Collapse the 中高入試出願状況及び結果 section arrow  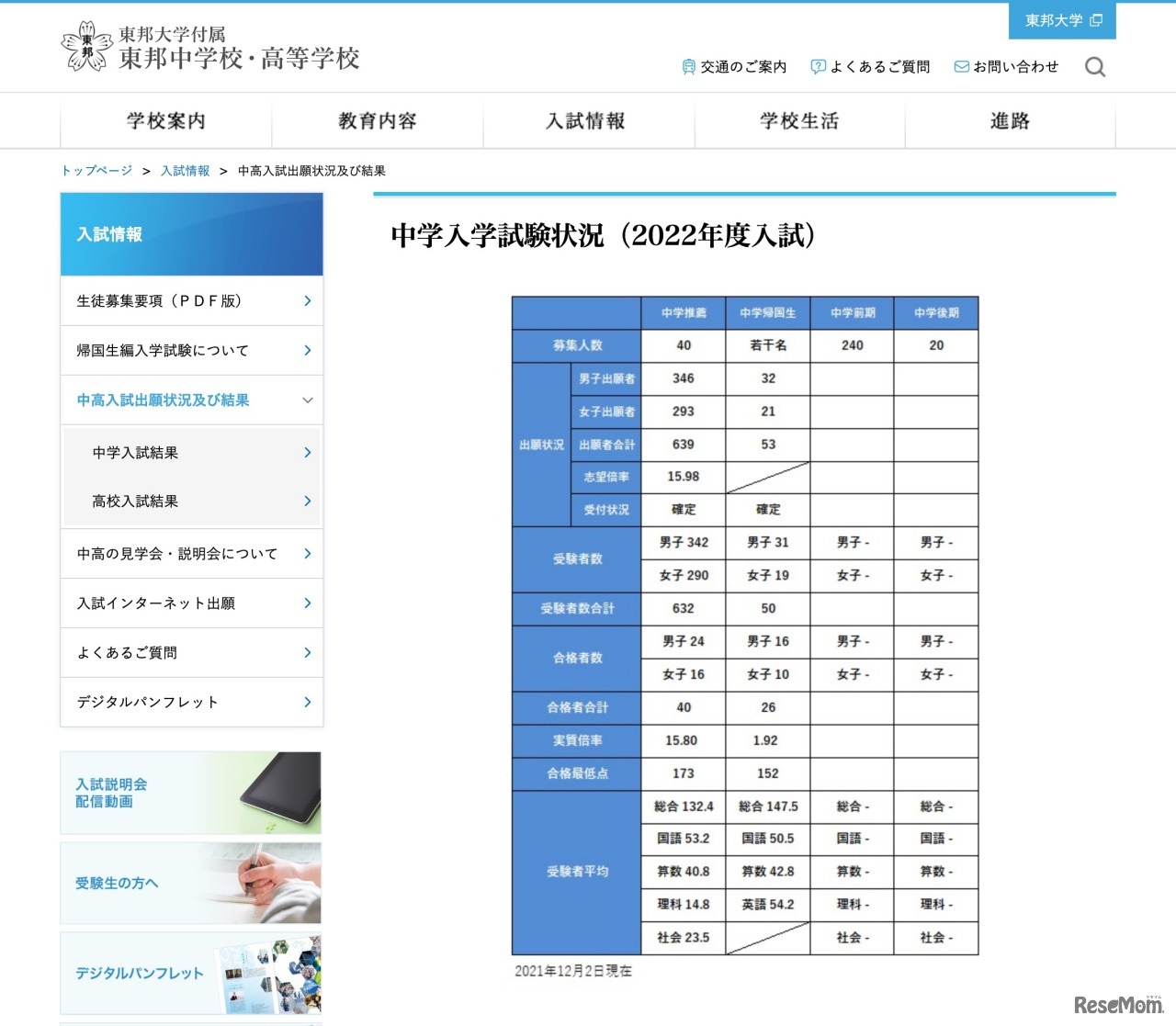pyautogui.click(x=308, y=400)
